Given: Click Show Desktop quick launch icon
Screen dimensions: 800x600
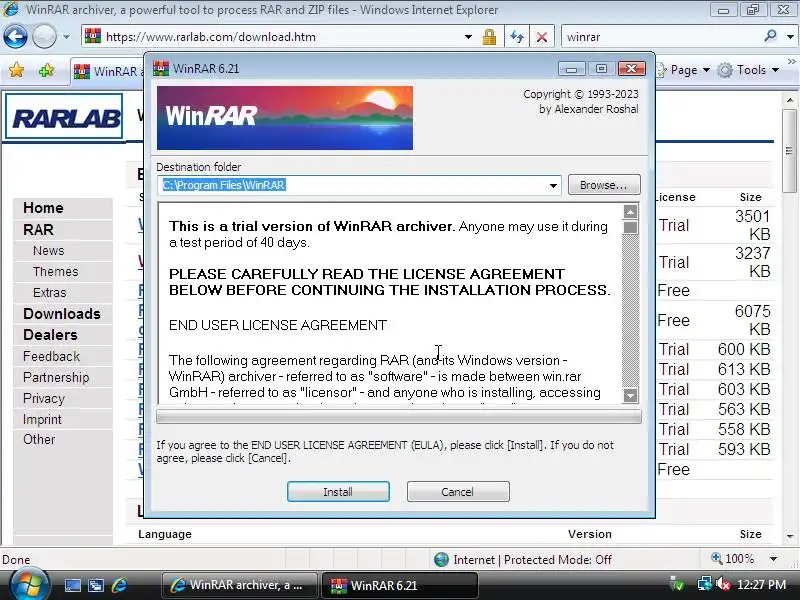Looking at the screenshot, I should (x=72, y=585).
